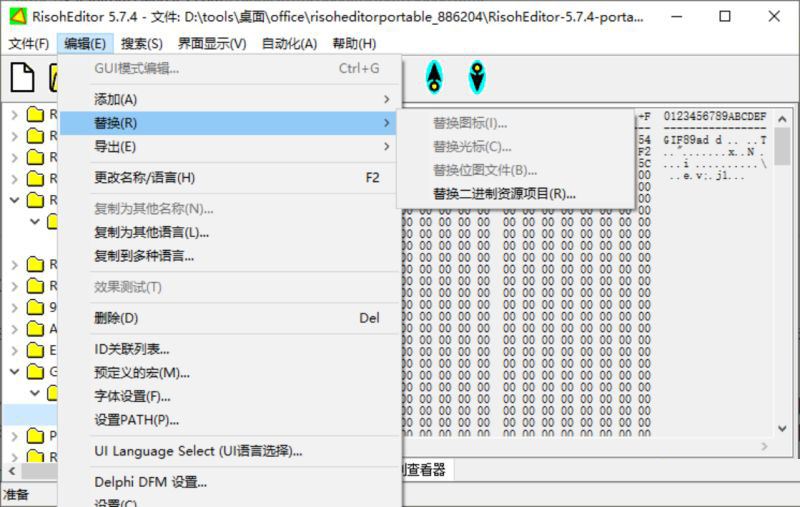Click the cyan up-arrow toolbar icon

434,77
